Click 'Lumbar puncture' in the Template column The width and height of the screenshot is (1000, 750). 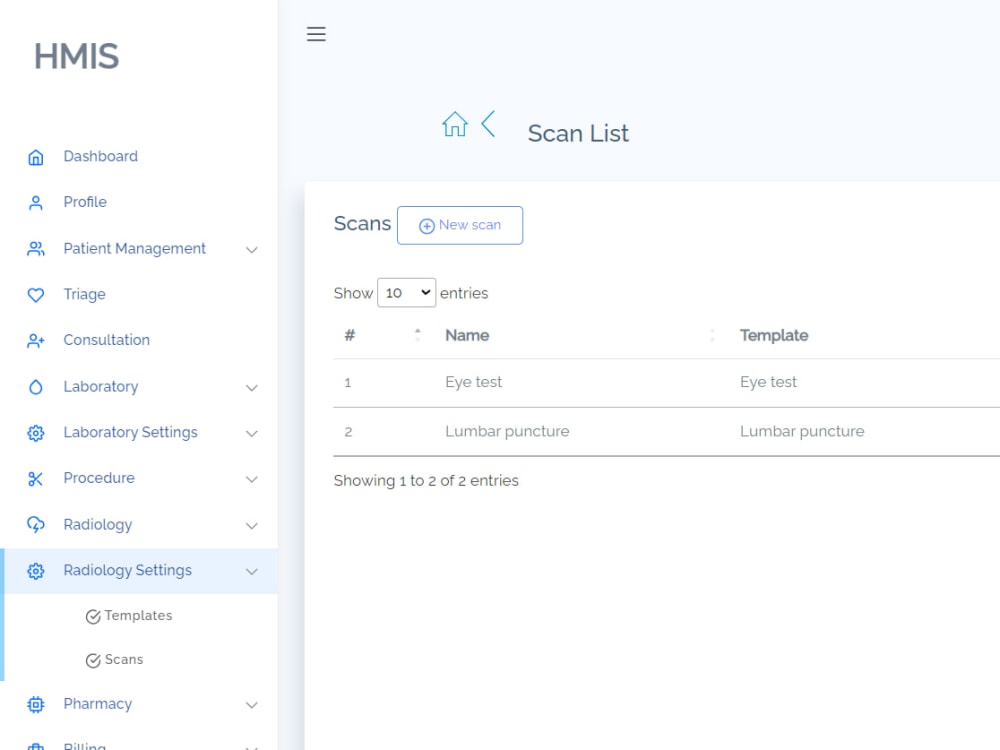tap(802, 432)
